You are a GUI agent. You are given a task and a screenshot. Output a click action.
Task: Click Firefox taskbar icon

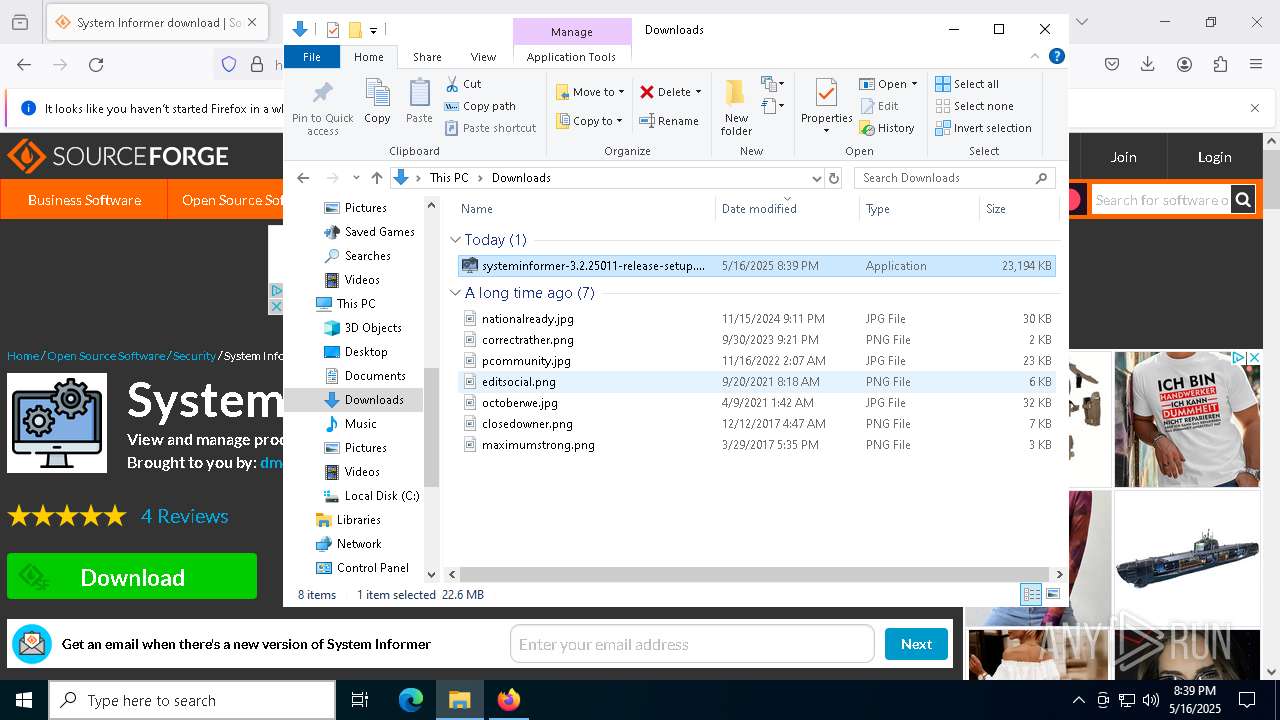coord(508,700)
